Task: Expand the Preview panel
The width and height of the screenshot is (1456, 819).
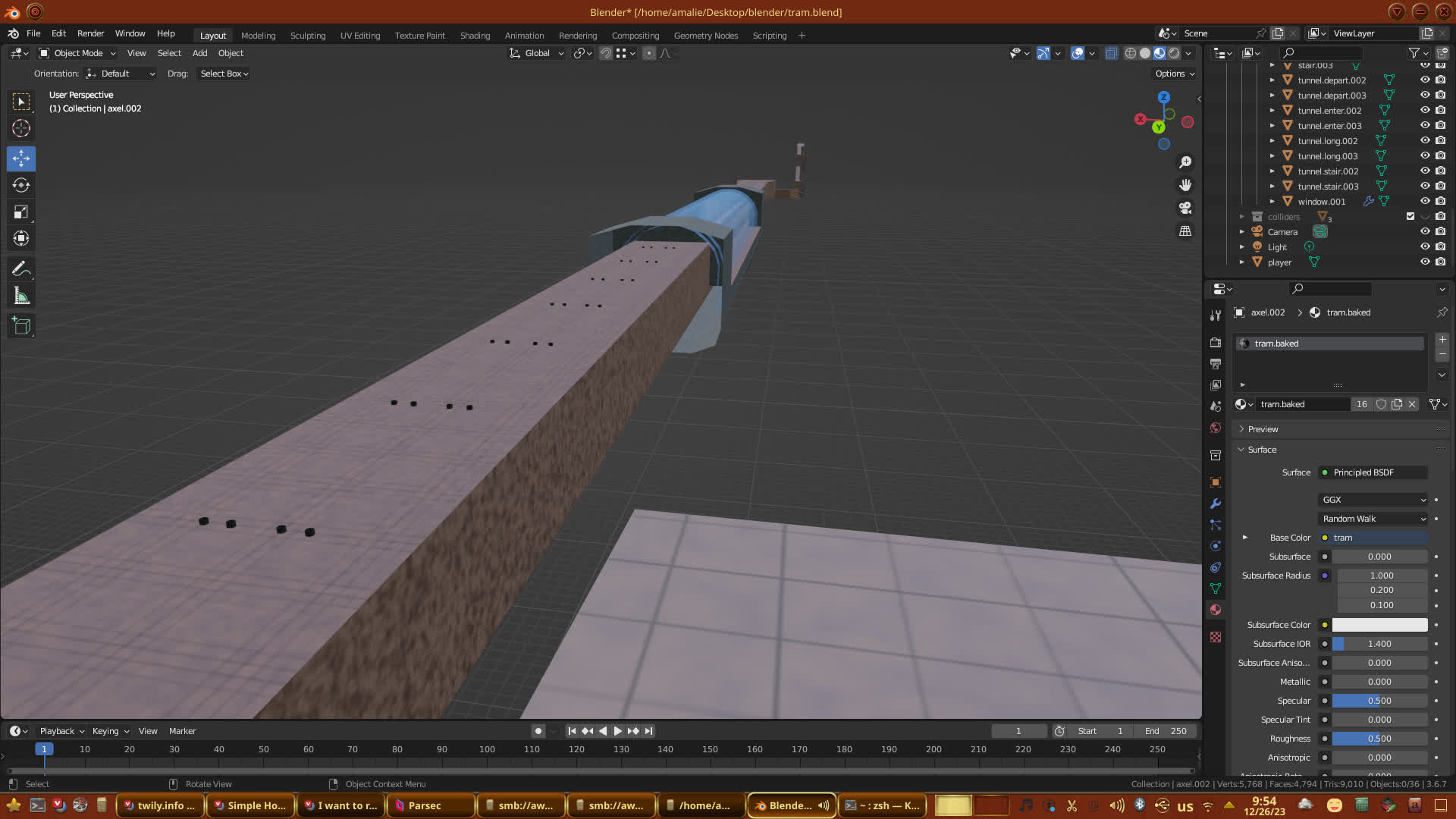Action: pos(1263,429)
